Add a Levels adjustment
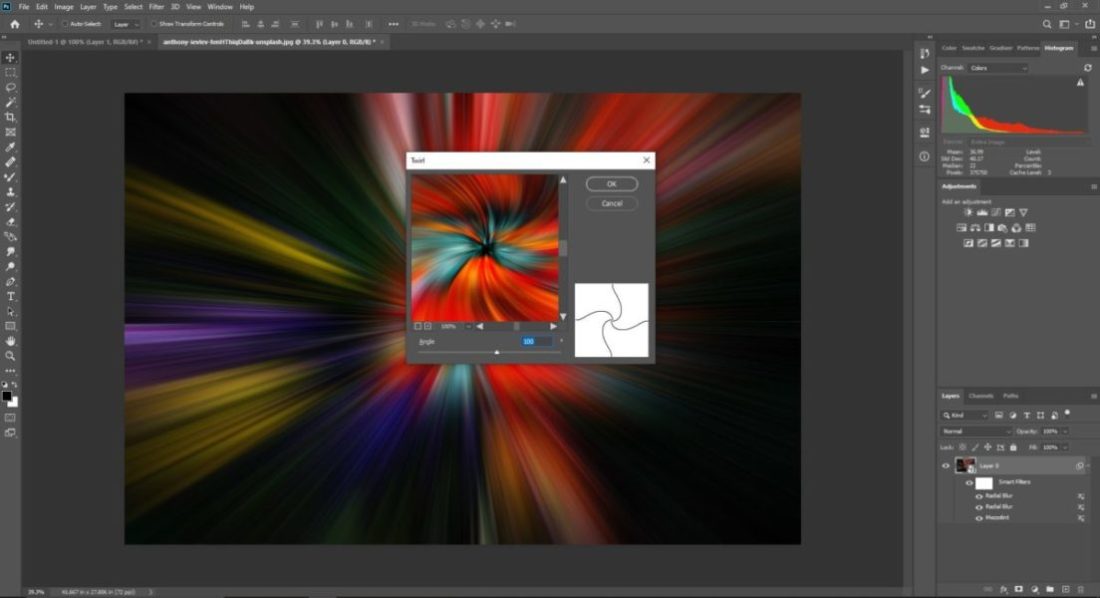This screenshot has width=1100, height=598. pos(982,213)
